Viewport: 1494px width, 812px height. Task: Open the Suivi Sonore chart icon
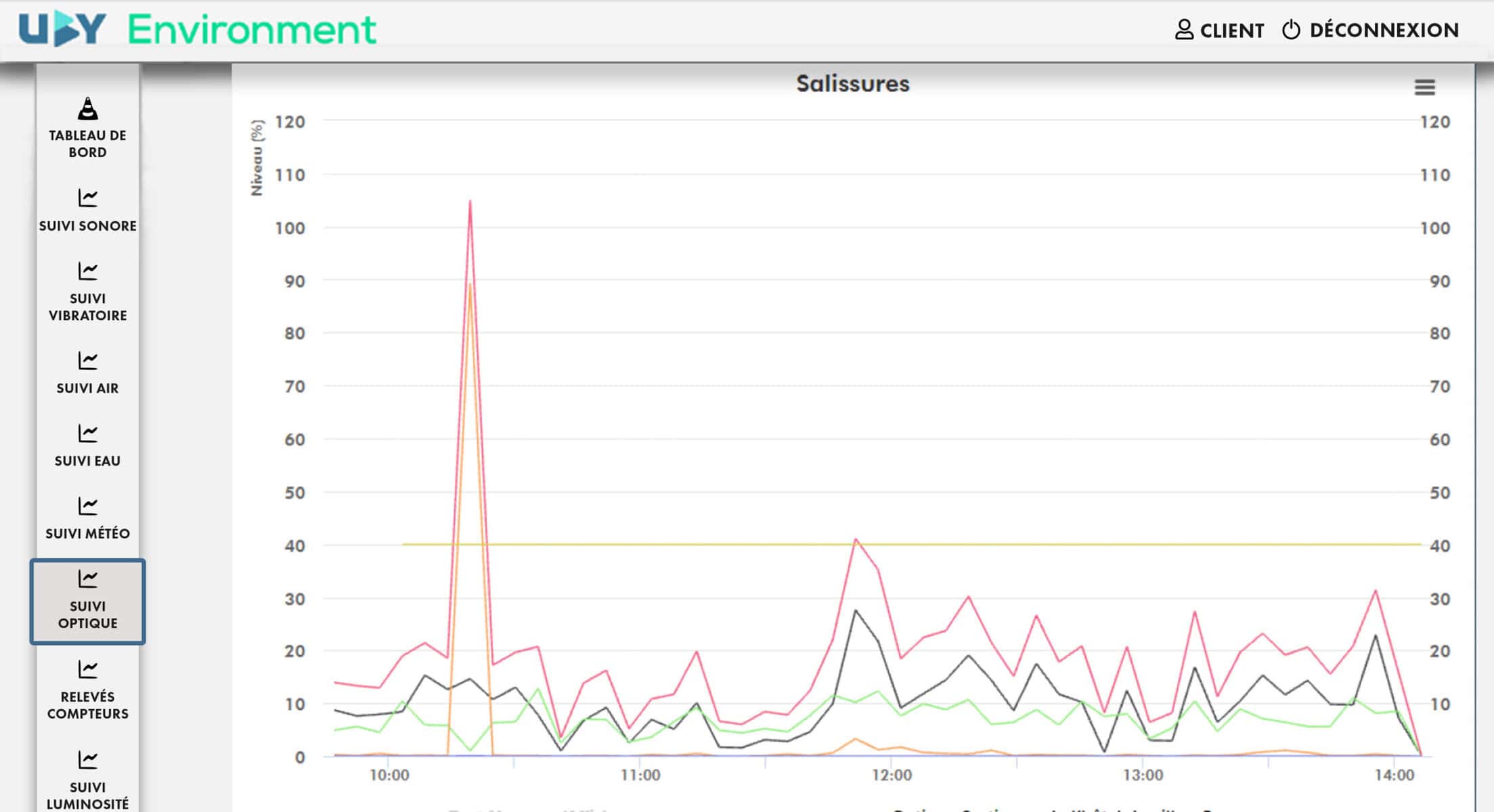pyautogui.click(x=87, y=198)
